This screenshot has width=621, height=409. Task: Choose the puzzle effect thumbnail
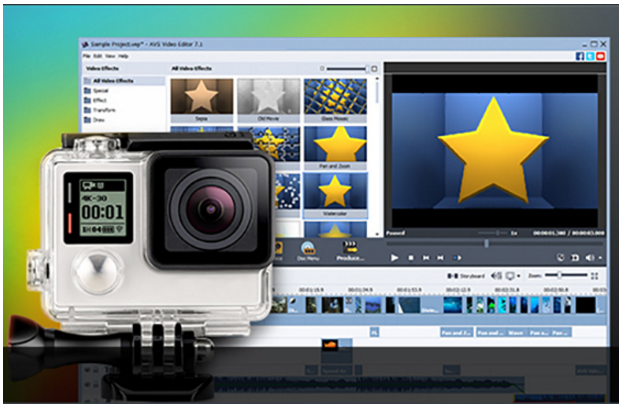[276, 143]
